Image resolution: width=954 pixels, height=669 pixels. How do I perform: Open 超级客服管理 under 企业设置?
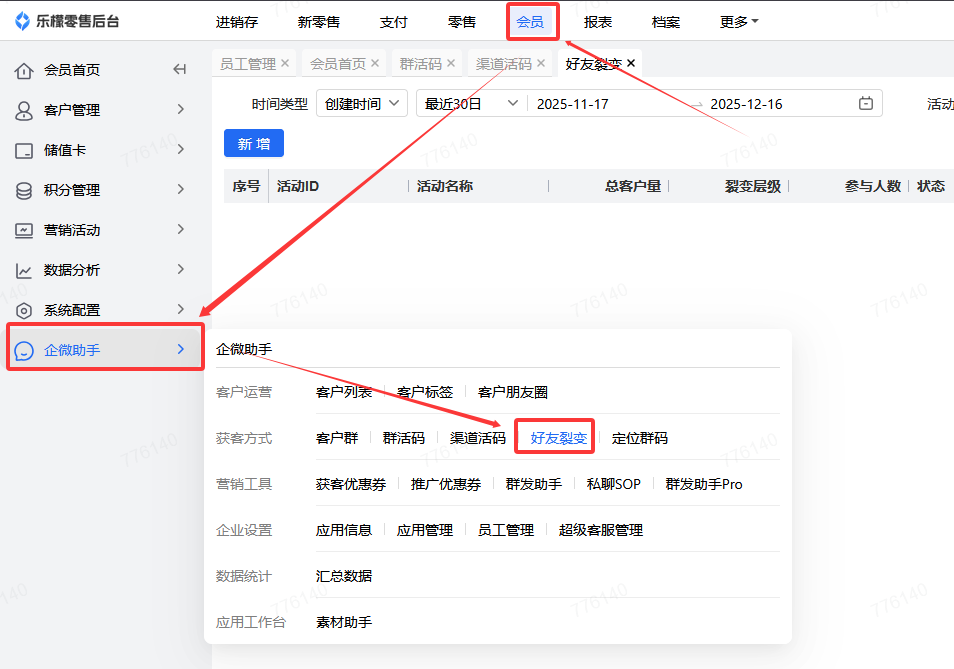601,530
